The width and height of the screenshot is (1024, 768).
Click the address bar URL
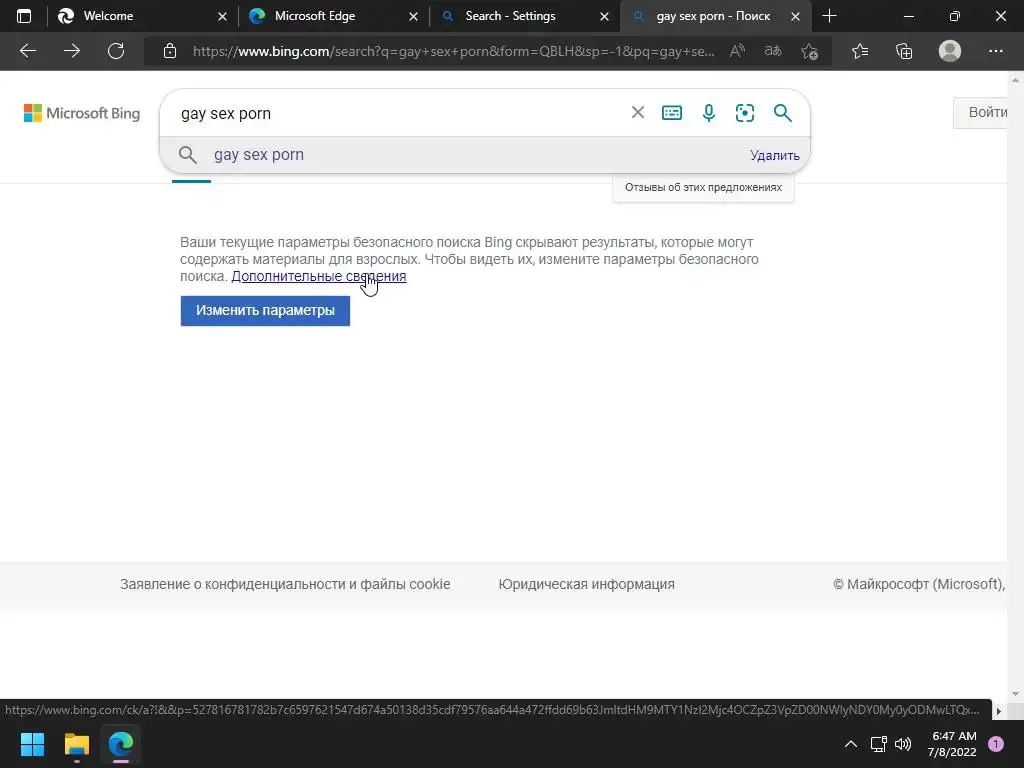(453, 51)
